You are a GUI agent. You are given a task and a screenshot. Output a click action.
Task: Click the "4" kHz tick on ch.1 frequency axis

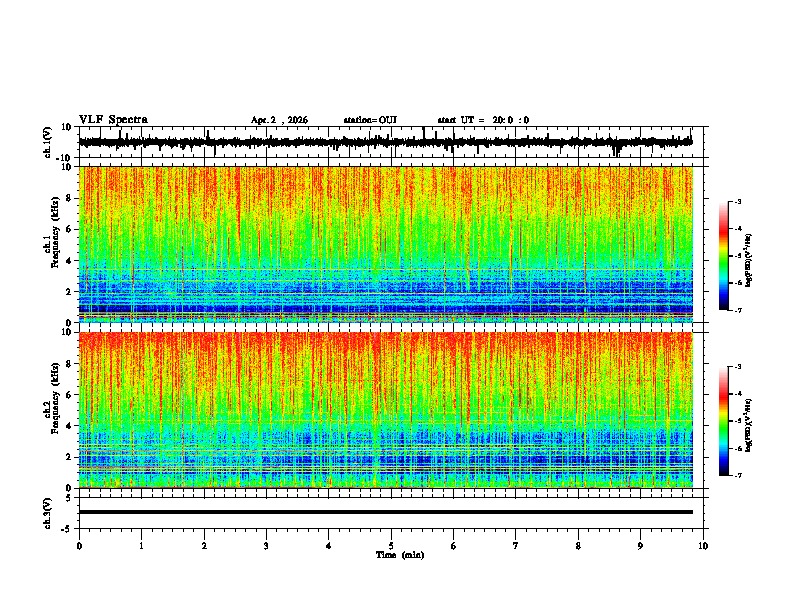tap(69, 261)
